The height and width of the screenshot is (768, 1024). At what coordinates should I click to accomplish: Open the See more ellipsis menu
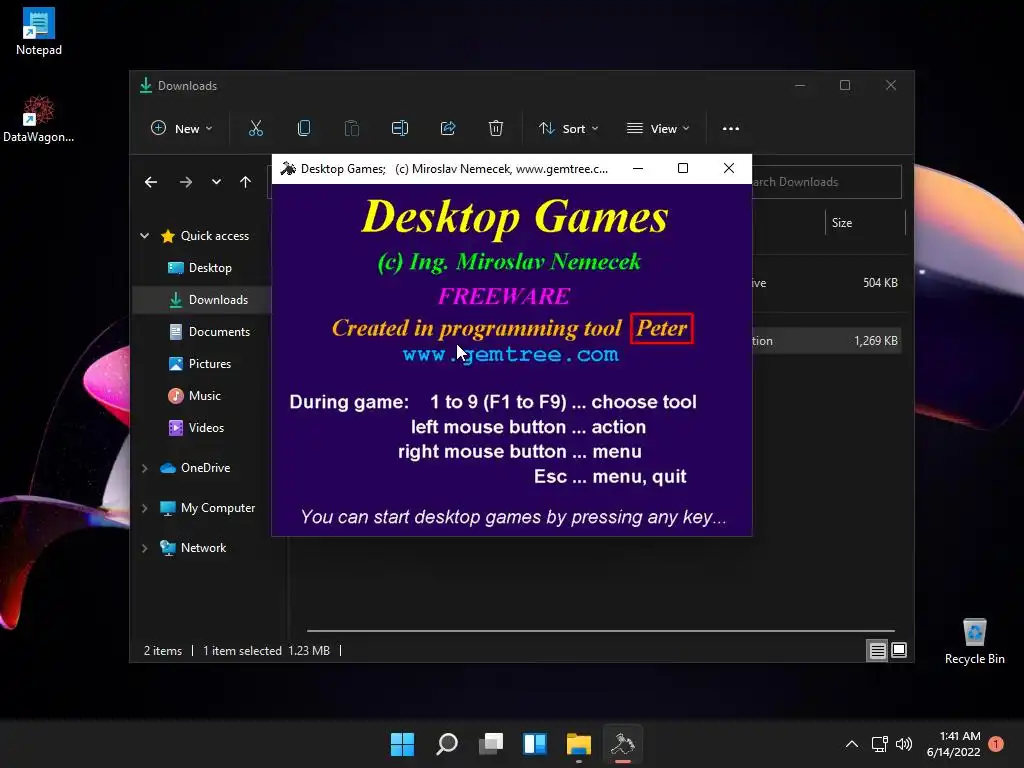click(x=731, y=129)
